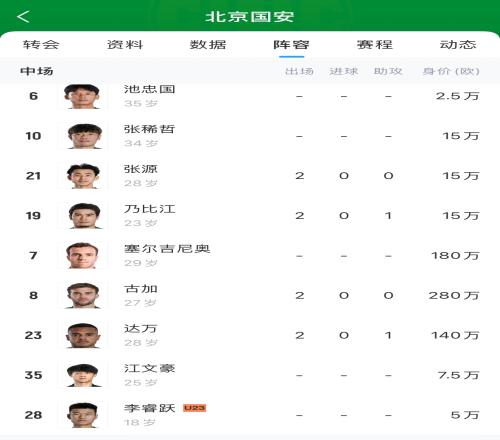Open 池忠国 player avatar
Screen dimensions: 500x440
click(x=82, y=96)
